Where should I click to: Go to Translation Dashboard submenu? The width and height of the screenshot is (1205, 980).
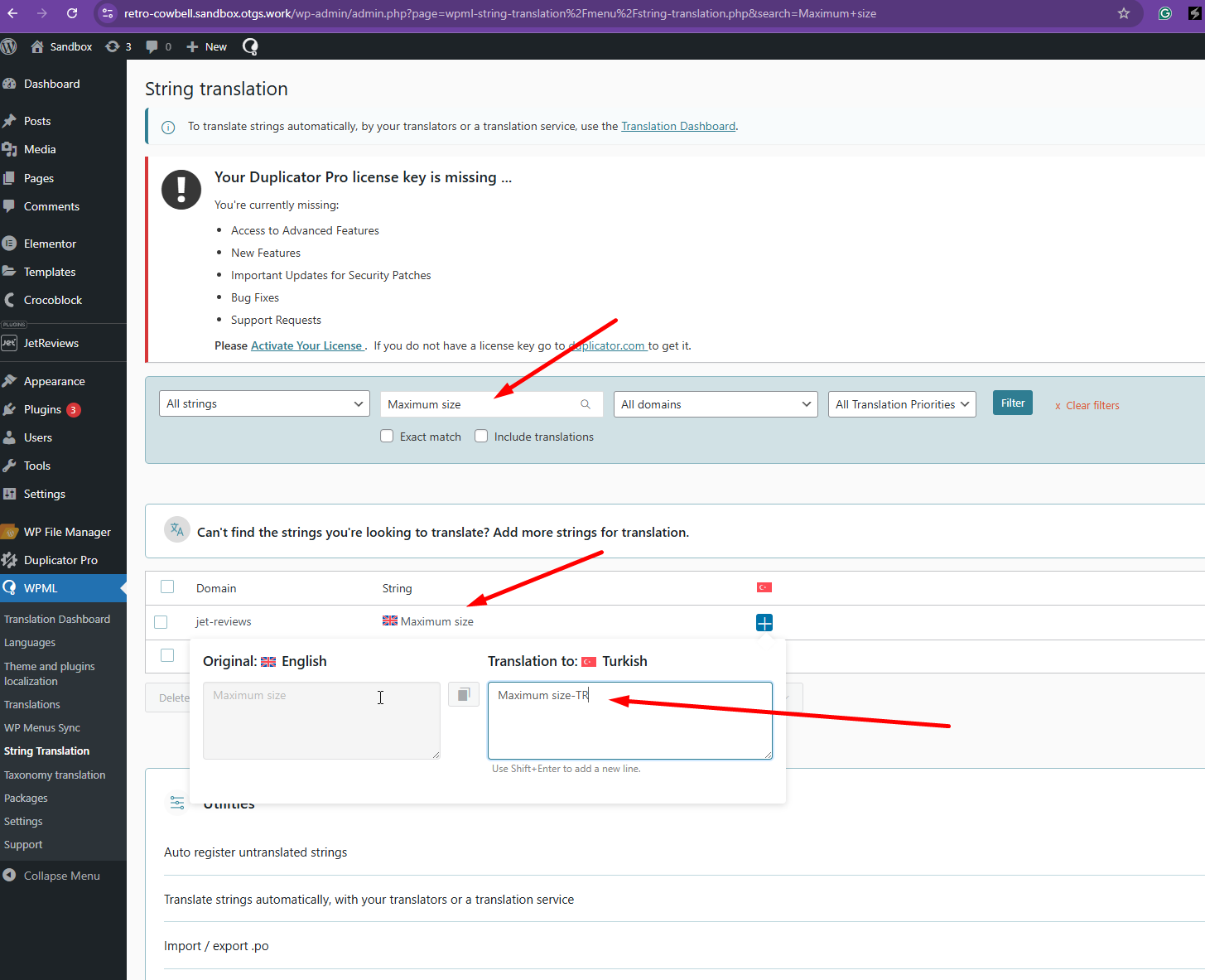(57, 619)
